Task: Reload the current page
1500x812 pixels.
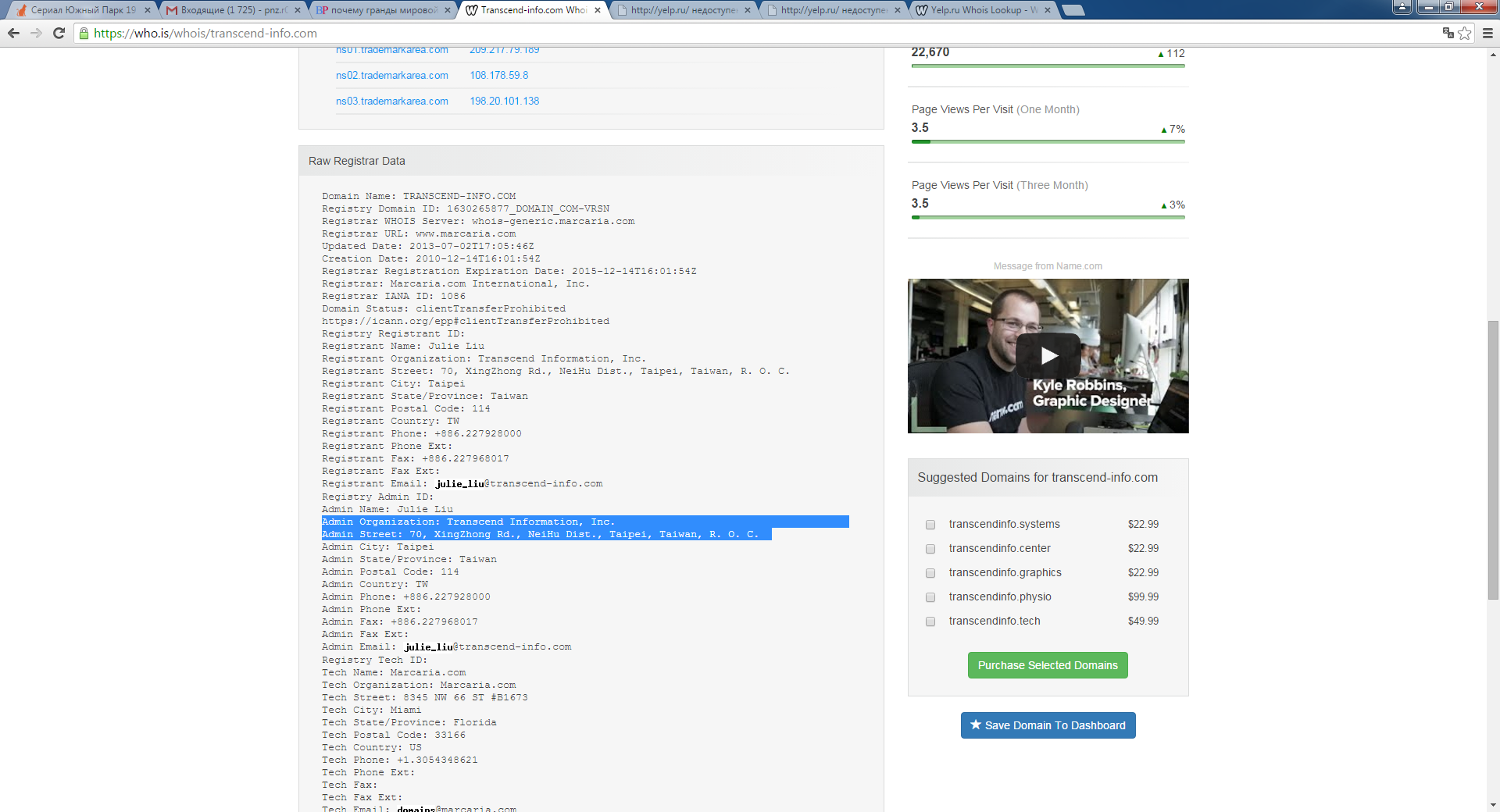Action: coord(59,33)
